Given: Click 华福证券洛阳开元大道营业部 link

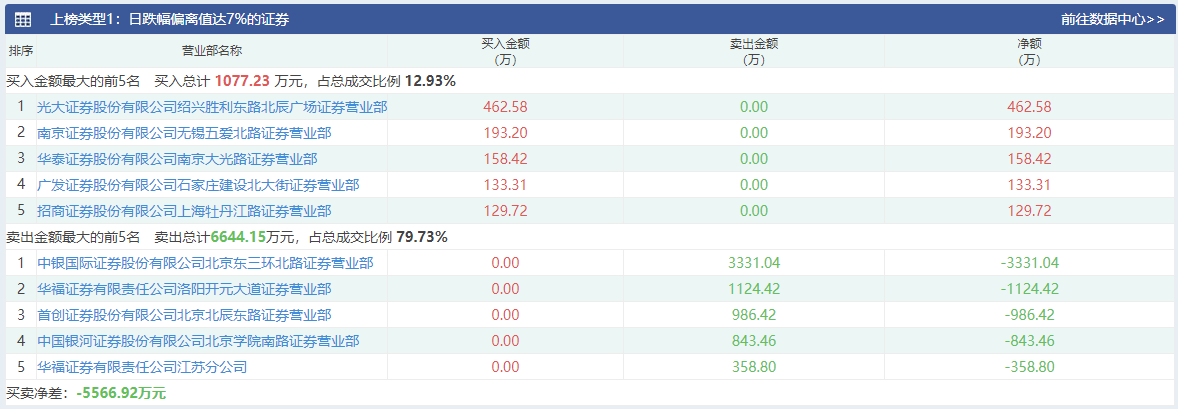Looking at the screenshot, I should [184, 289].
